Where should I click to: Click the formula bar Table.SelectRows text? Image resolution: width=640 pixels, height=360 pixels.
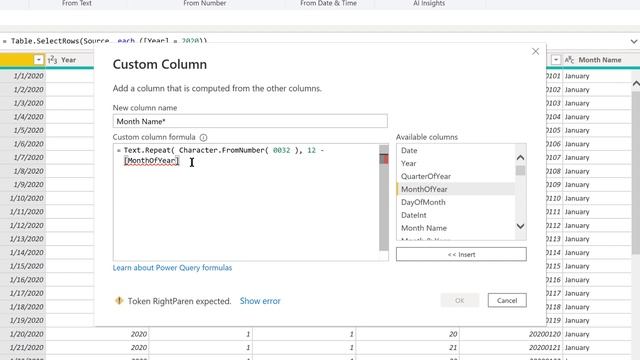coord(109,41)
